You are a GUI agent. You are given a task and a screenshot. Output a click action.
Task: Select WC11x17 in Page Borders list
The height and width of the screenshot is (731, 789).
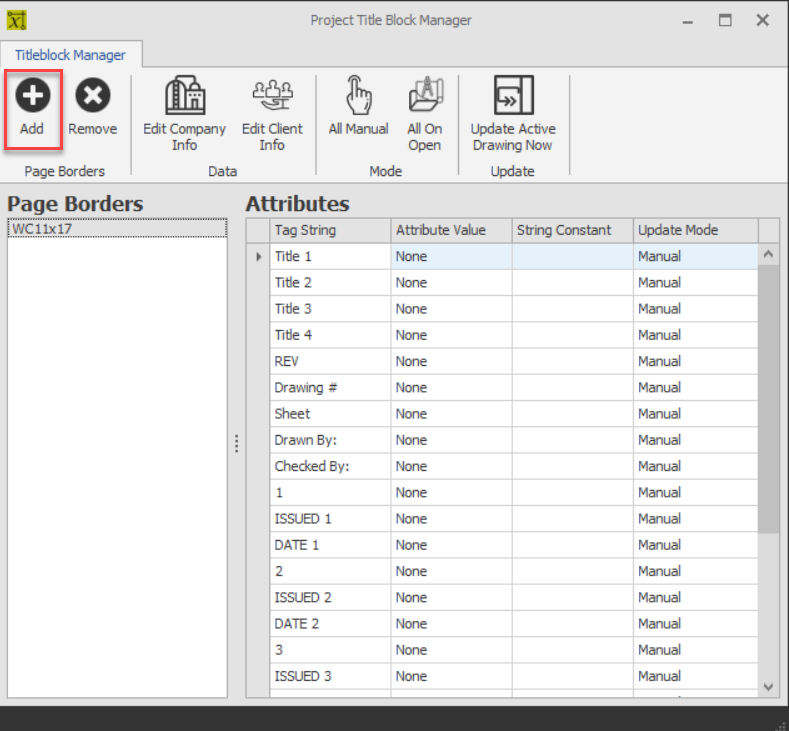pyautogui.click(x=117, y=229)
